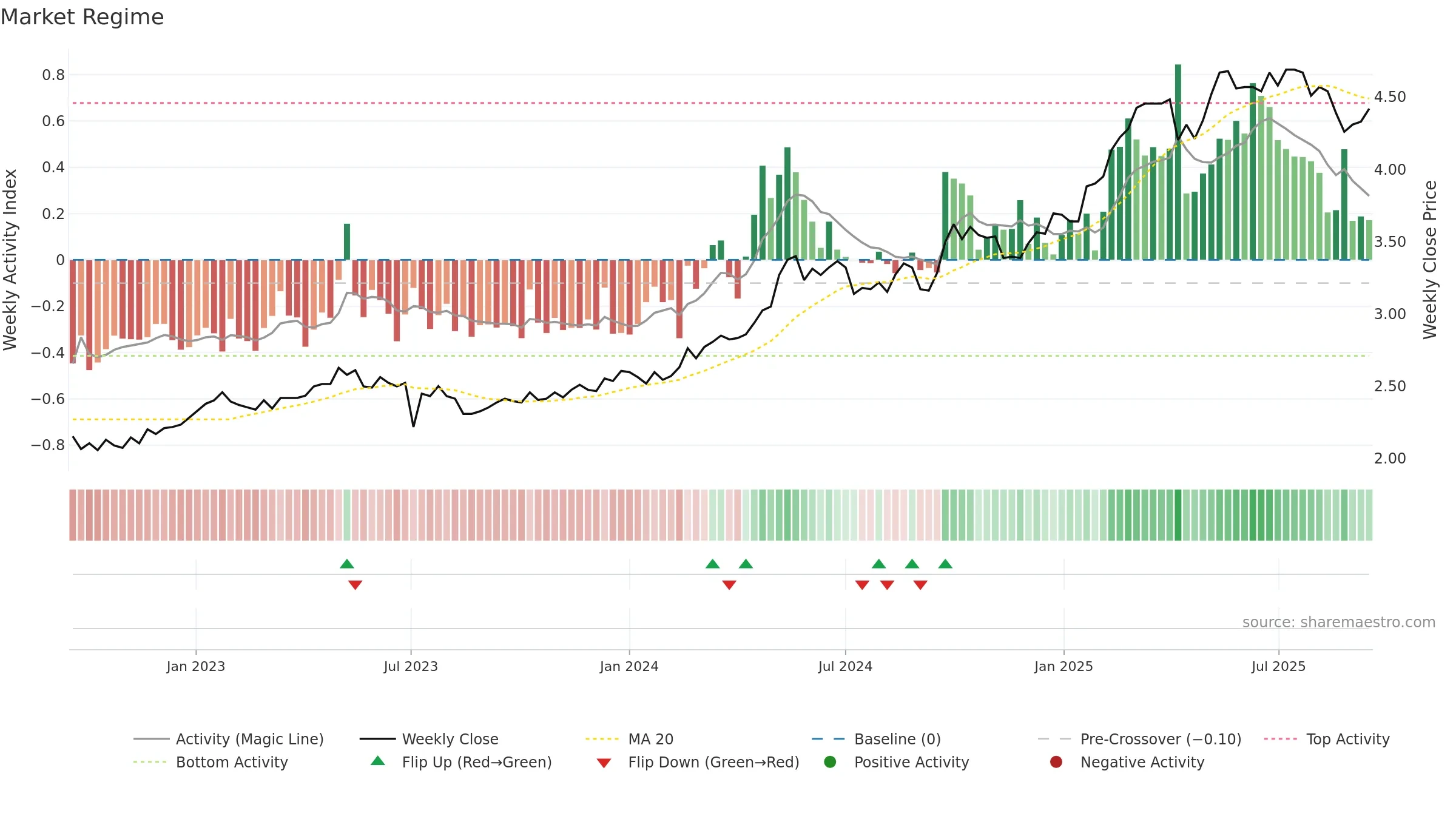Toggle the MA 20 legend entry
This screenshot has height=819, width=1456.
(629, 739)
